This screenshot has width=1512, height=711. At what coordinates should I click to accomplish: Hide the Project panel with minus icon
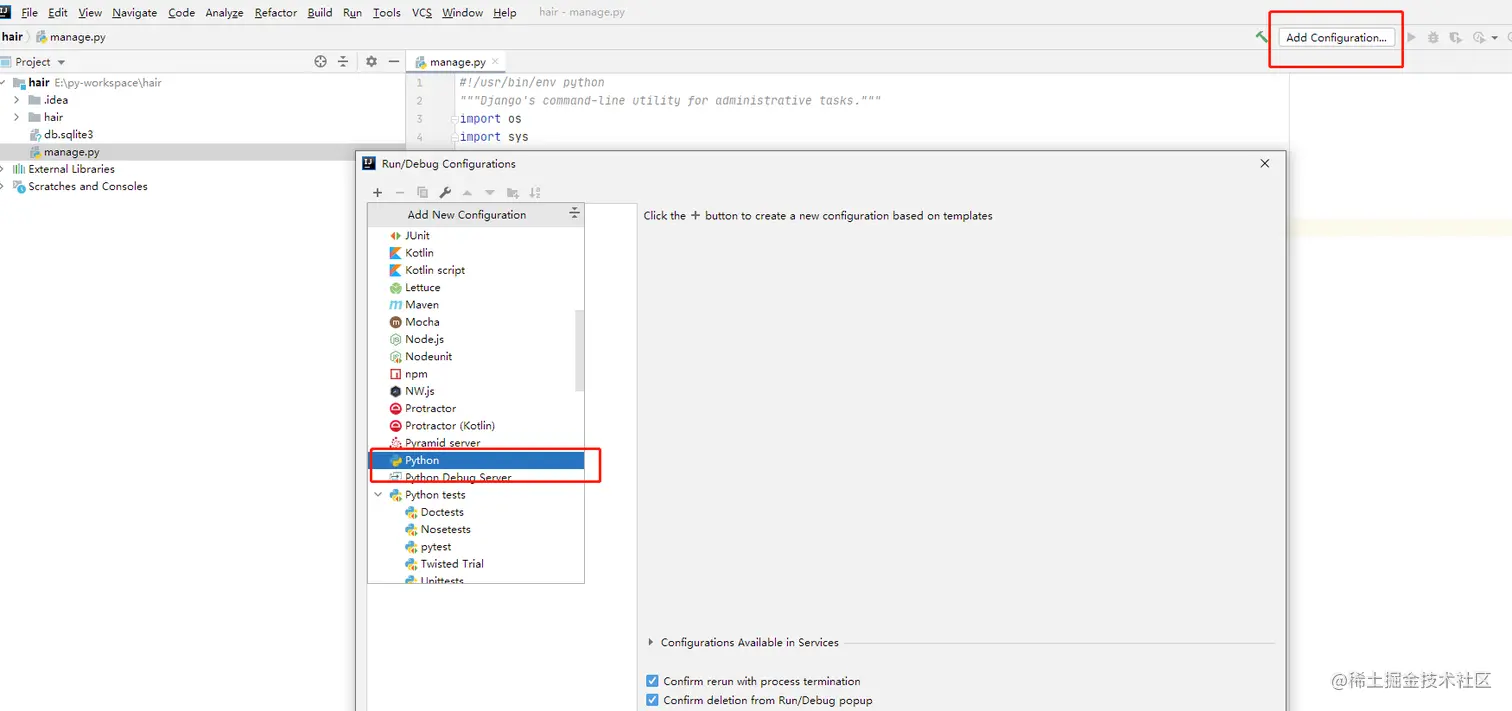[x=394, y=61]
